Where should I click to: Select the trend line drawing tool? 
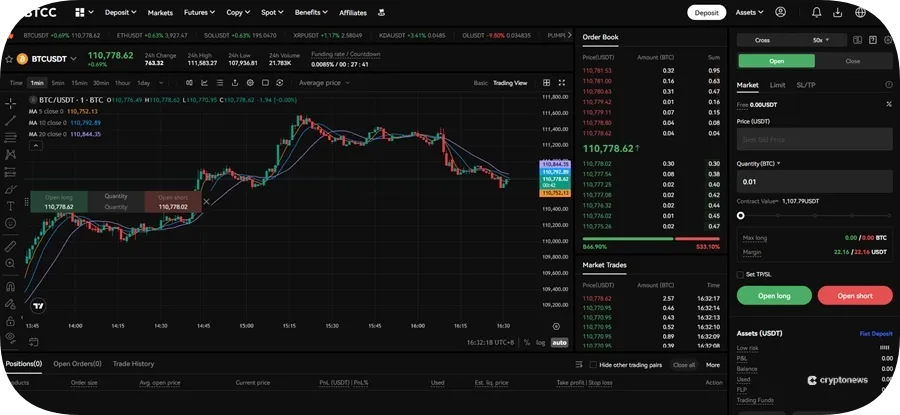10,121
